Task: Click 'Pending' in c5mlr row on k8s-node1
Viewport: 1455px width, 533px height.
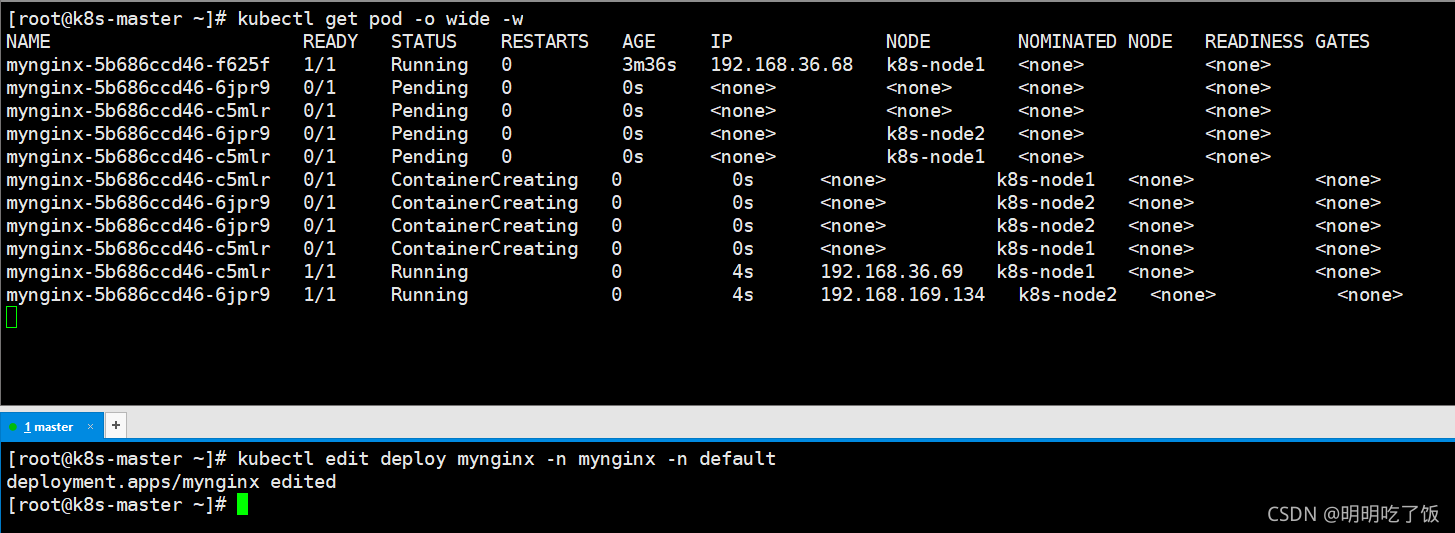Action: coord(429,157)
